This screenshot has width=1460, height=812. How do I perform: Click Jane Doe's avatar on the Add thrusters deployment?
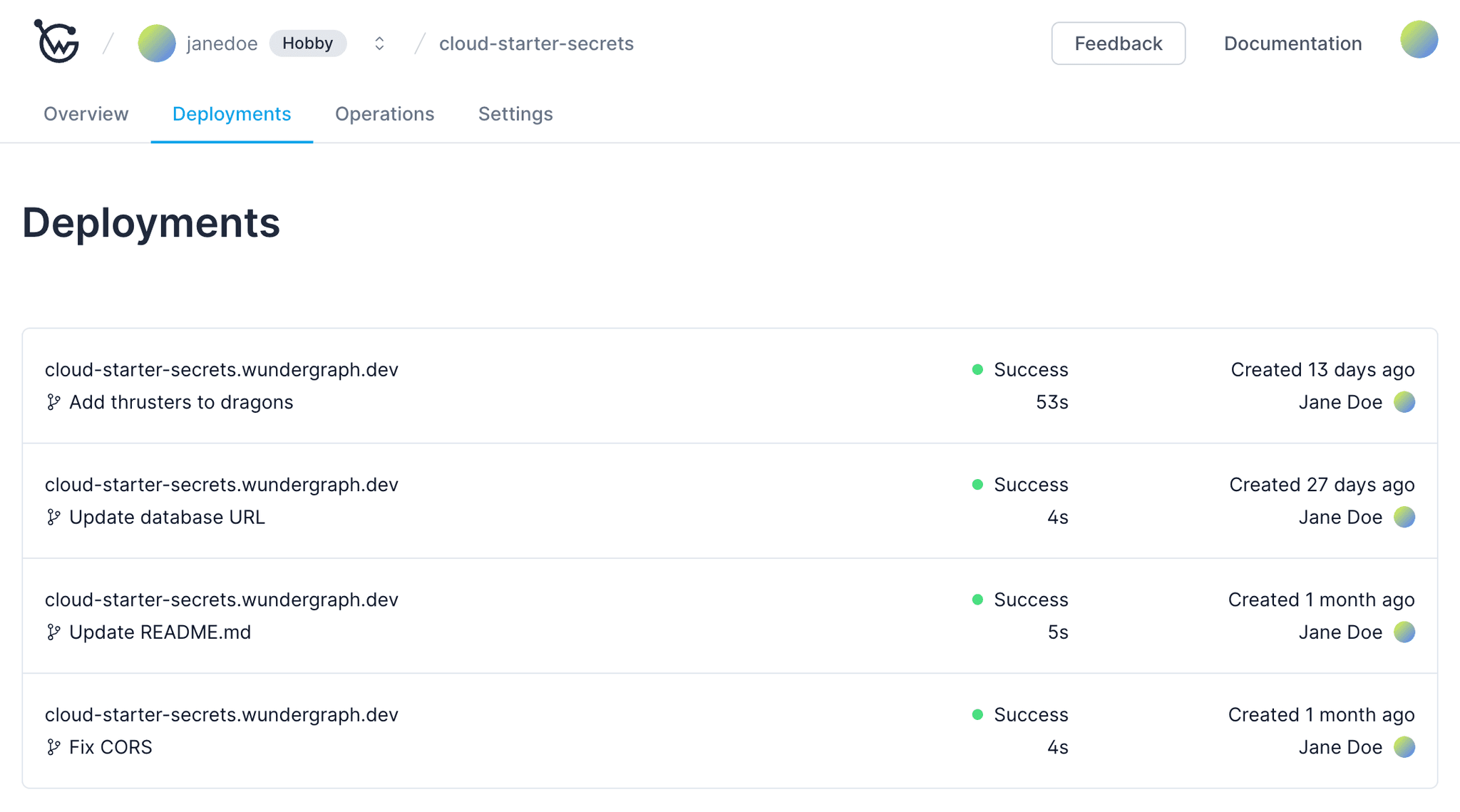coord(1404,402)
